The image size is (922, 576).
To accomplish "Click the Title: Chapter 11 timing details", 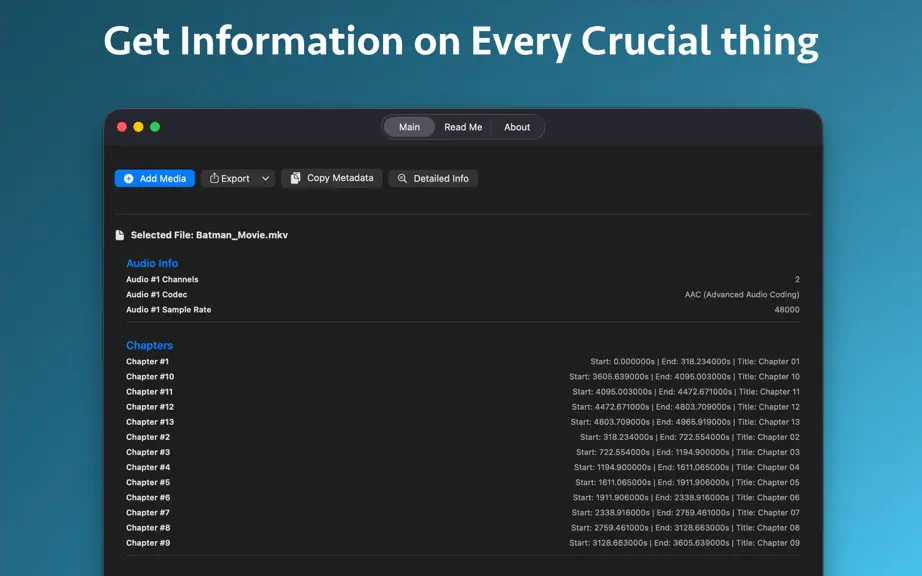I will click(686, 392).
